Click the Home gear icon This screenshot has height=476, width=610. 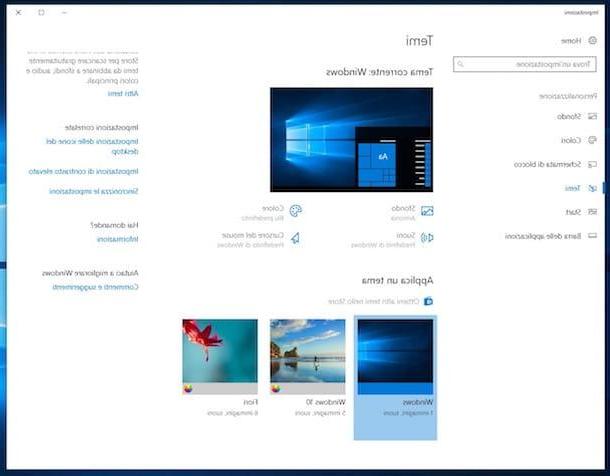[592, 40]
